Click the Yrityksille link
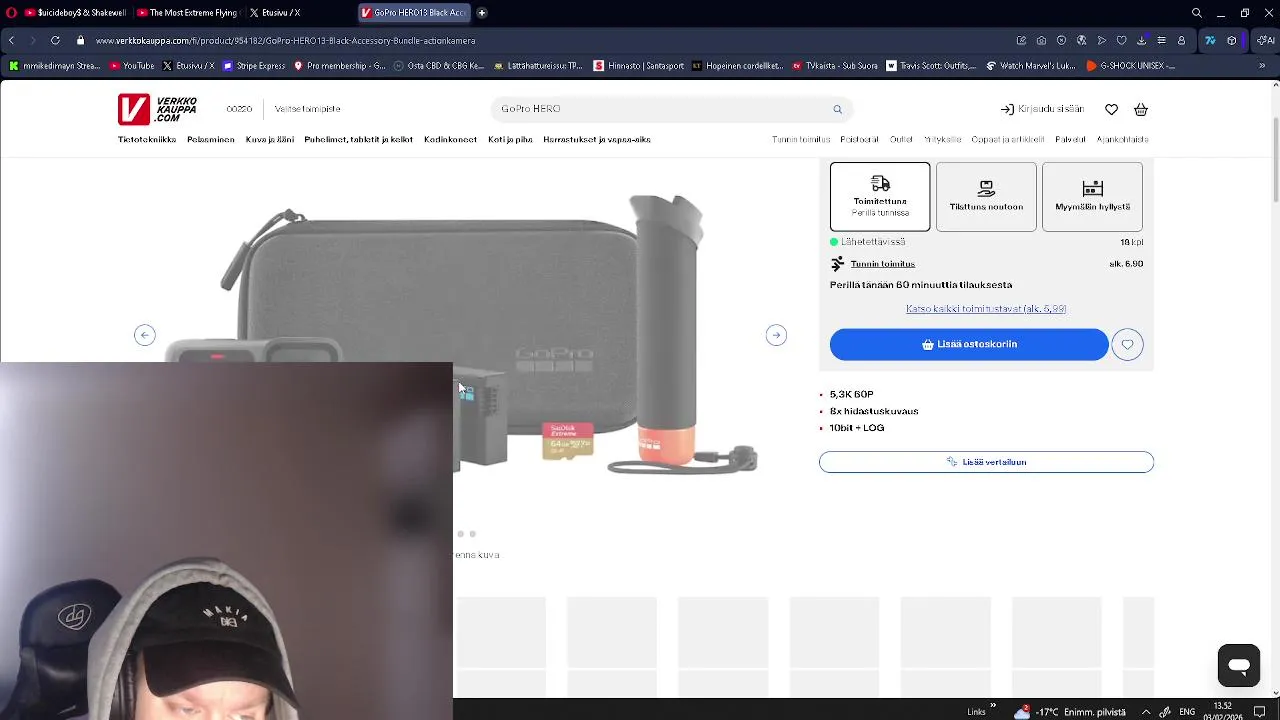This screenshot has width=1280, height=720. point(942,140)
